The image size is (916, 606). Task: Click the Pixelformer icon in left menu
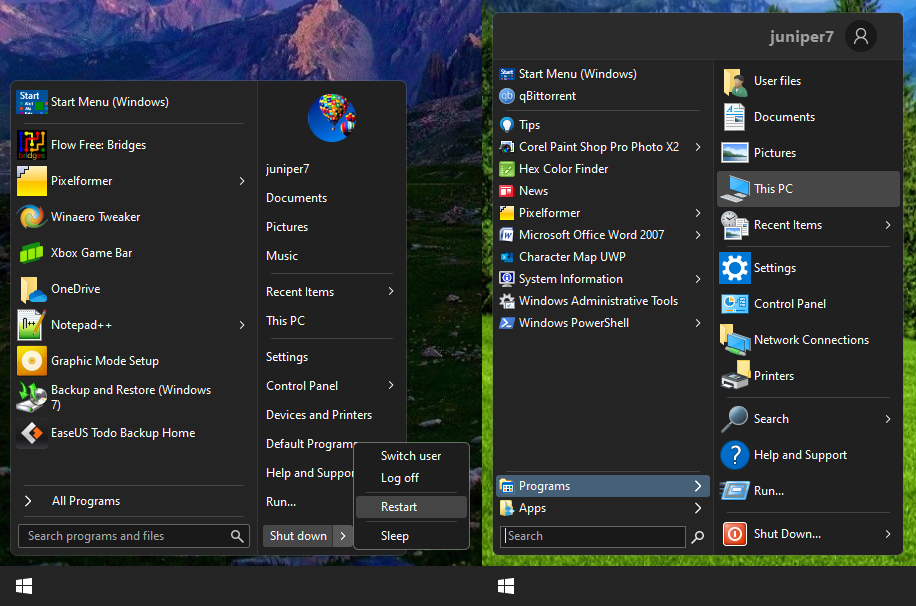(x=32, y=181)
